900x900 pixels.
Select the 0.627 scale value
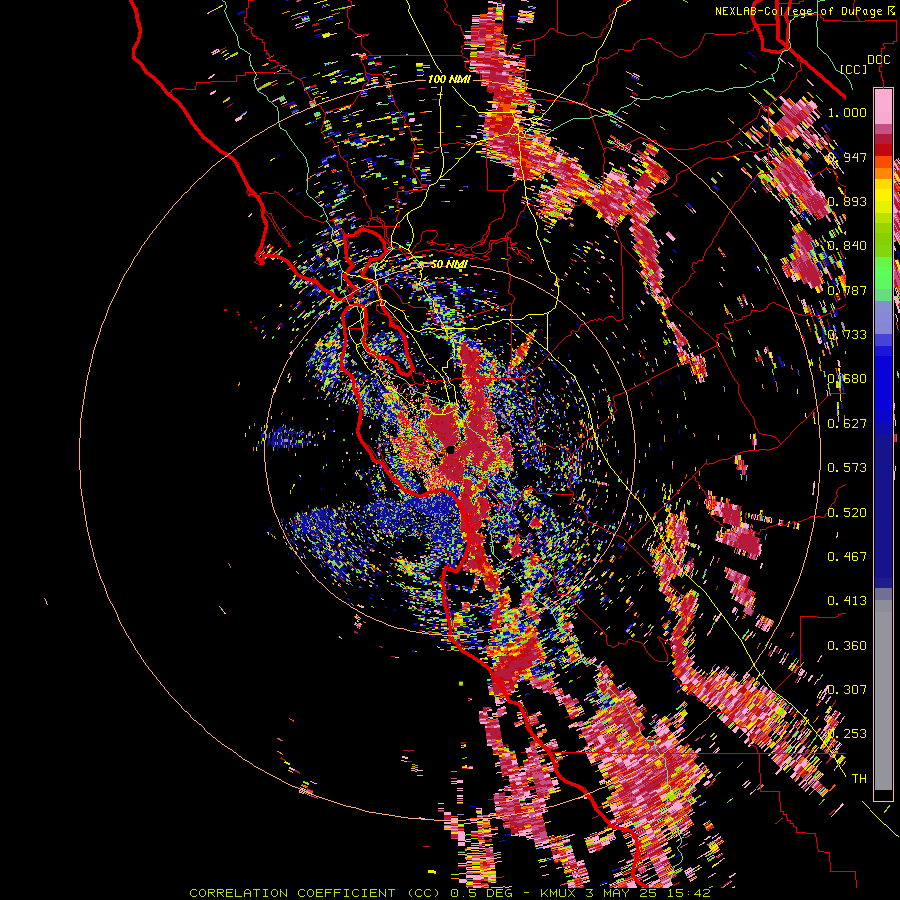(x=847, y=423)
